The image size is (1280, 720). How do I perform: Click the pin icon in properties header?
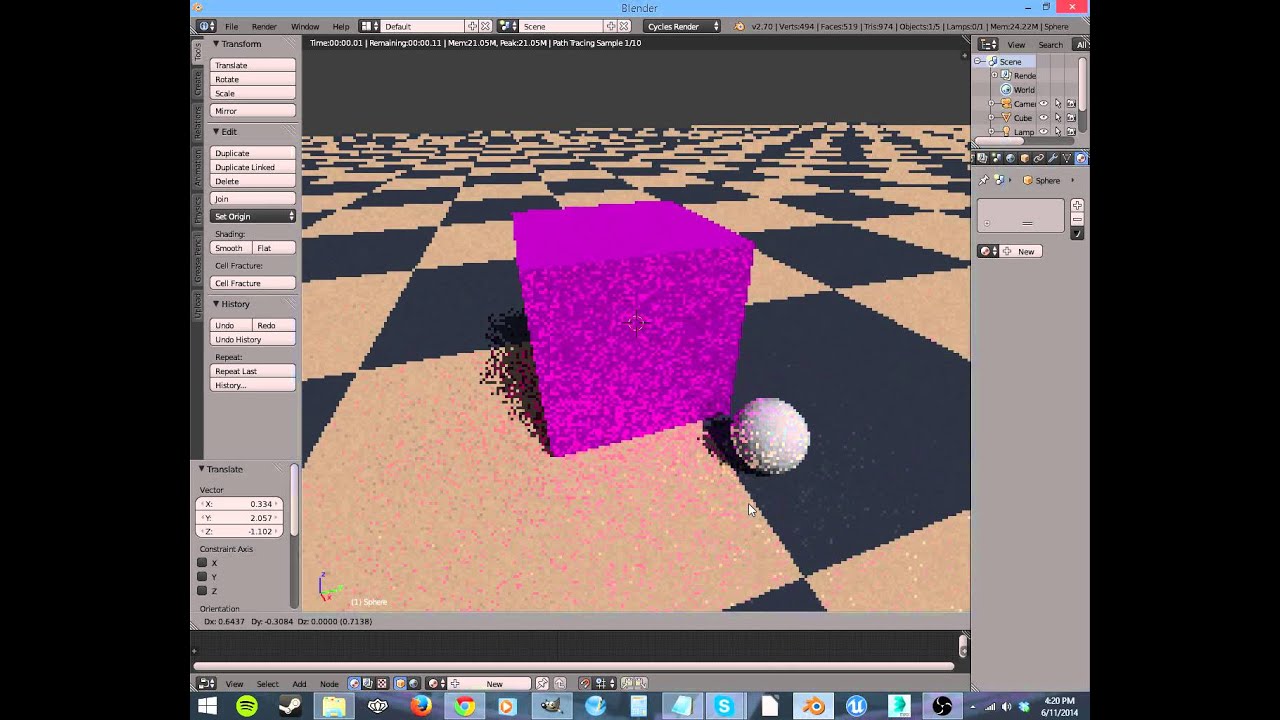click(x=983, y=180)
